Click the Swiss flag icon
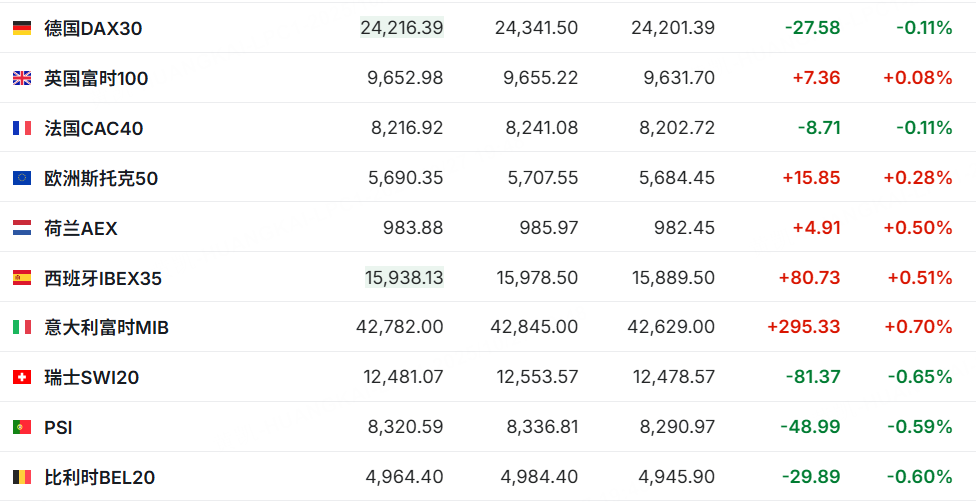976x502 pixels. (22, 377)
